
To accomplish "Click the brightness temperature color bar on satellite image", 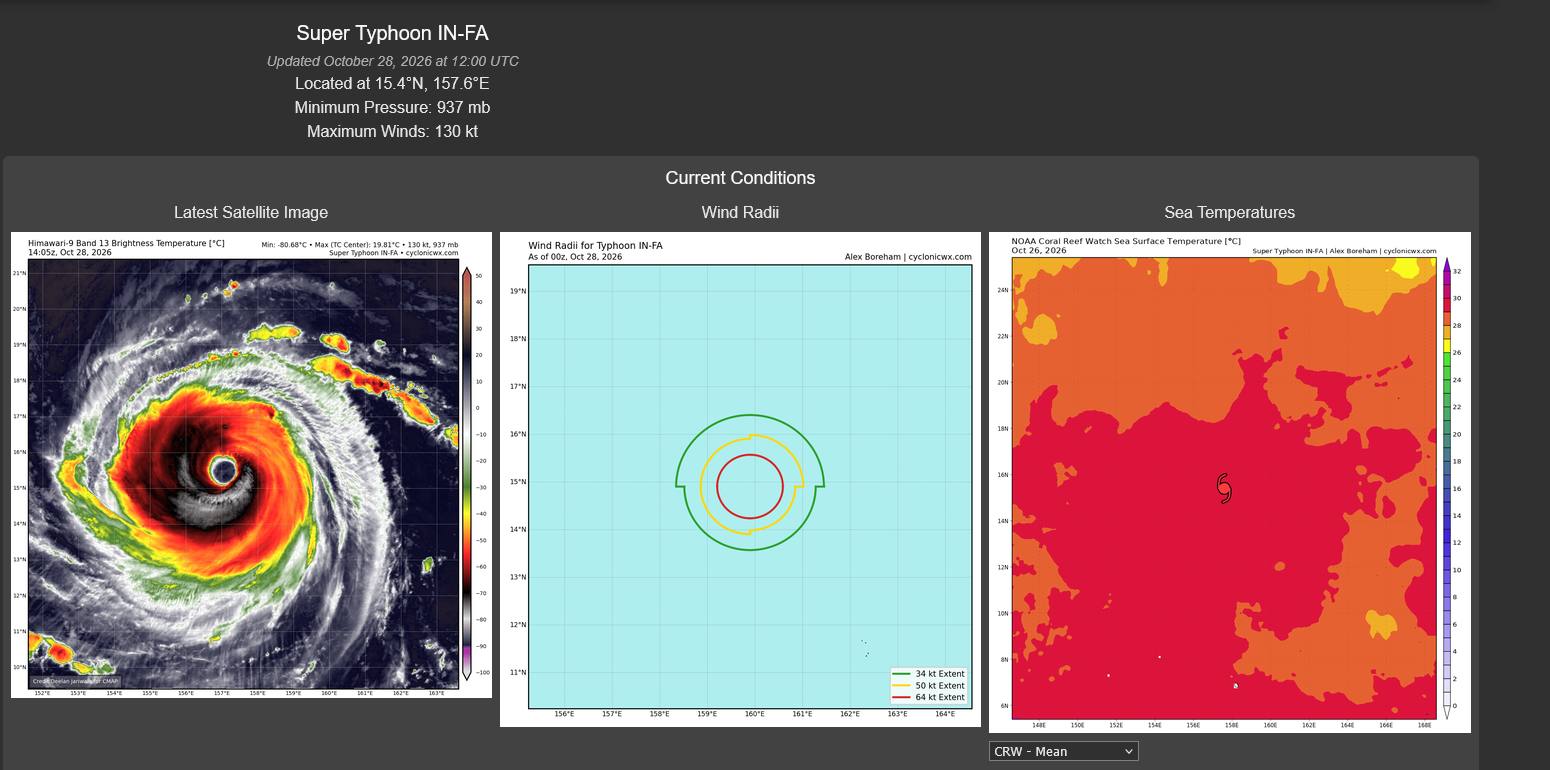I will [x=465, y=474].
